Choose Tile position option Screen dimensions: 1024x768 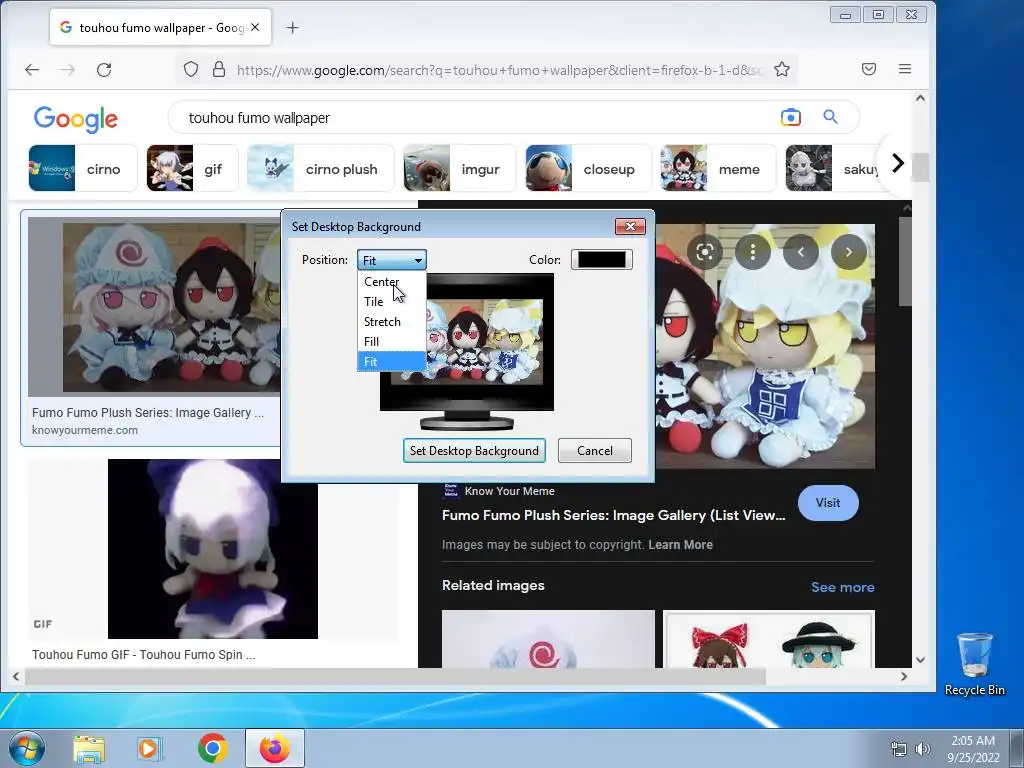tap(391, 302)
